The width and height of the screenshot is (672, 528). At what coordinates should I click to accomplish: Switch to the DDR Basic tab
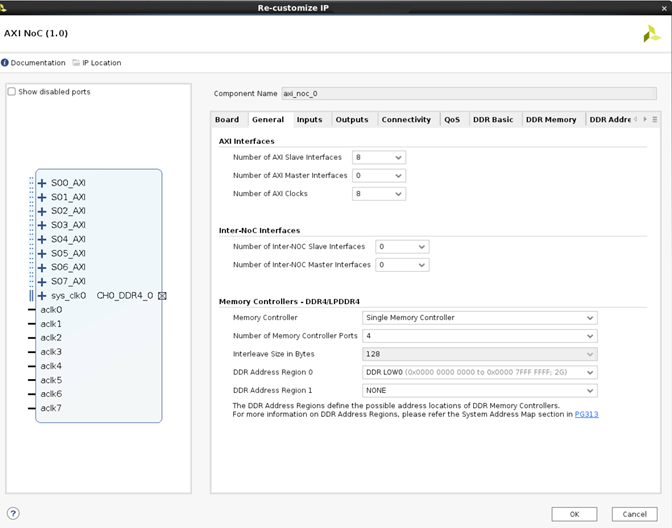(x=493, y=120)
